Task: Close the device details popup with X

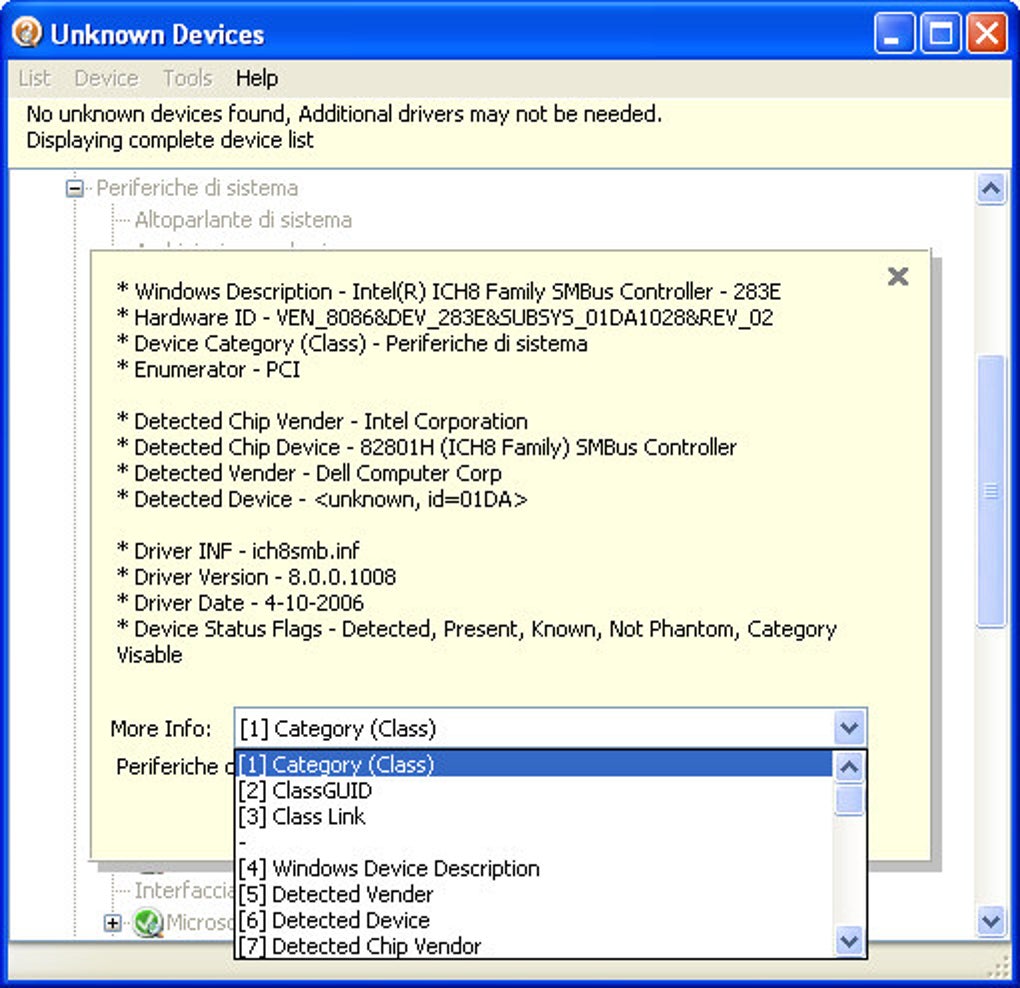Action: click(x=898, y=276)
